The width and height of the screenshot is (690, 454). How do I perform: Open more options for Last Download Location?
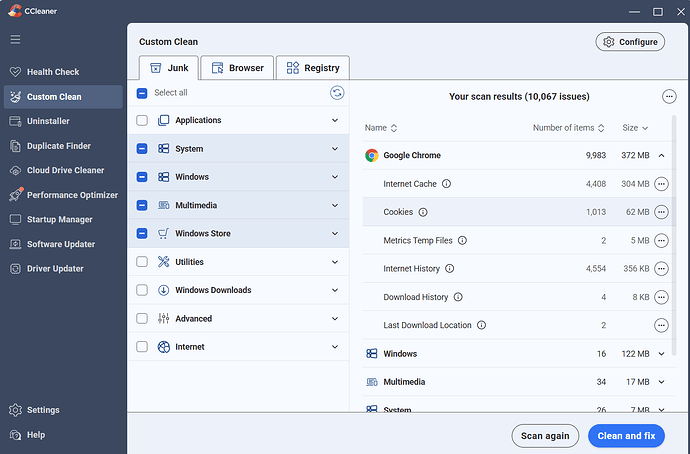(x=661, y=325)
